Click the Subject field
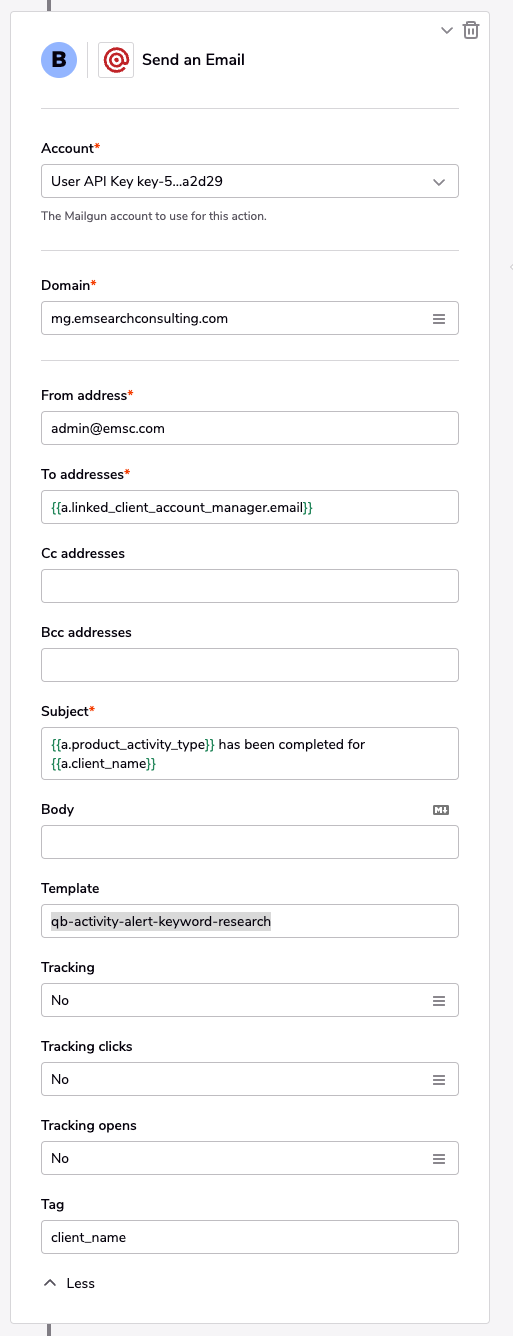The width and height of the screenshot is (513, 1336). click(x=250, y=753)
